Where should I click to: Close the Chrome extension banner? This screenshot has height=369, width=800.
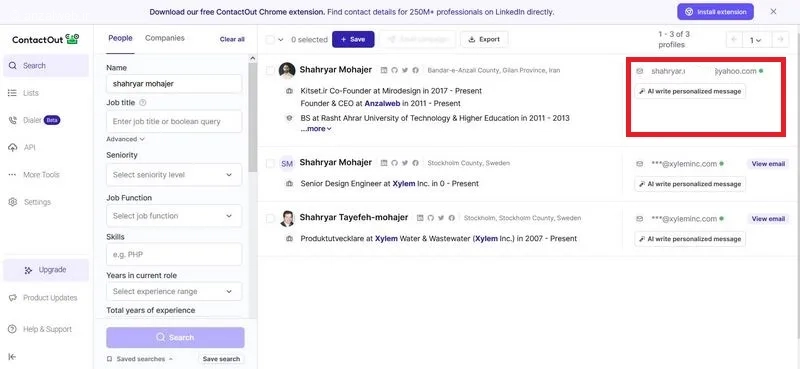point(773,12)
